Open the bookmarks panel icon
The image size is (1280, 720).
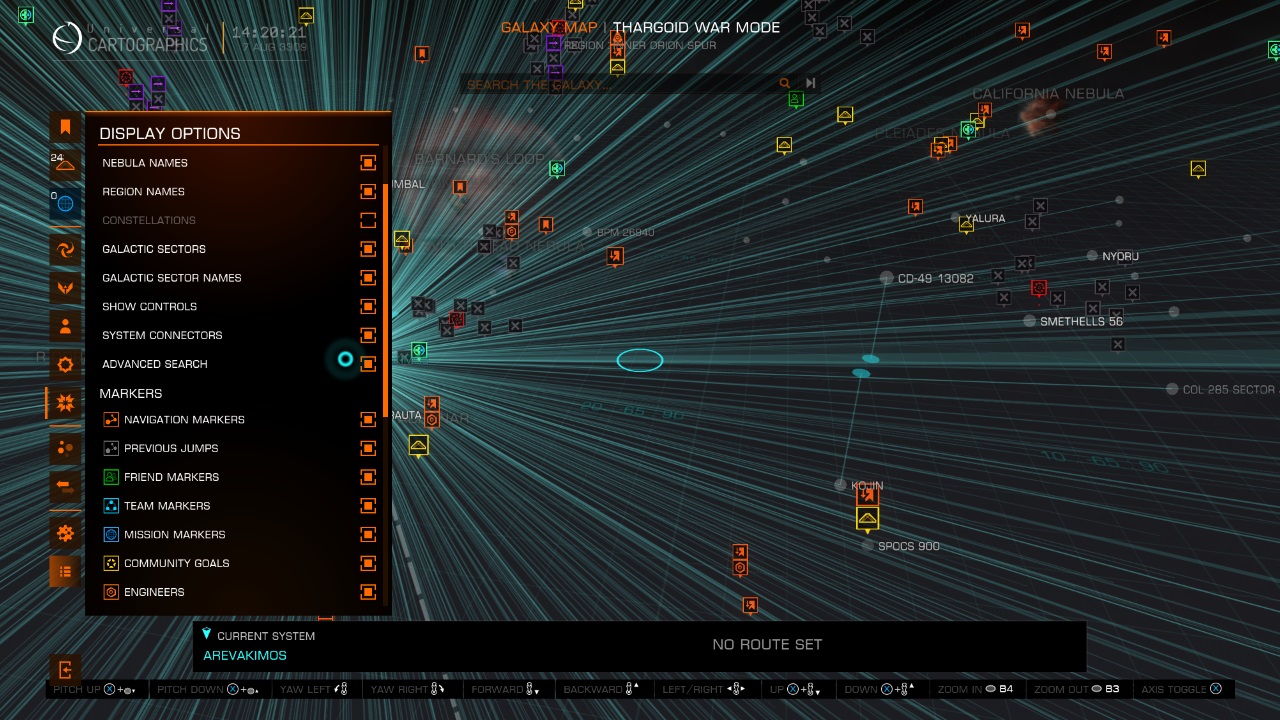pyautogui.click(x=65, y=126)
